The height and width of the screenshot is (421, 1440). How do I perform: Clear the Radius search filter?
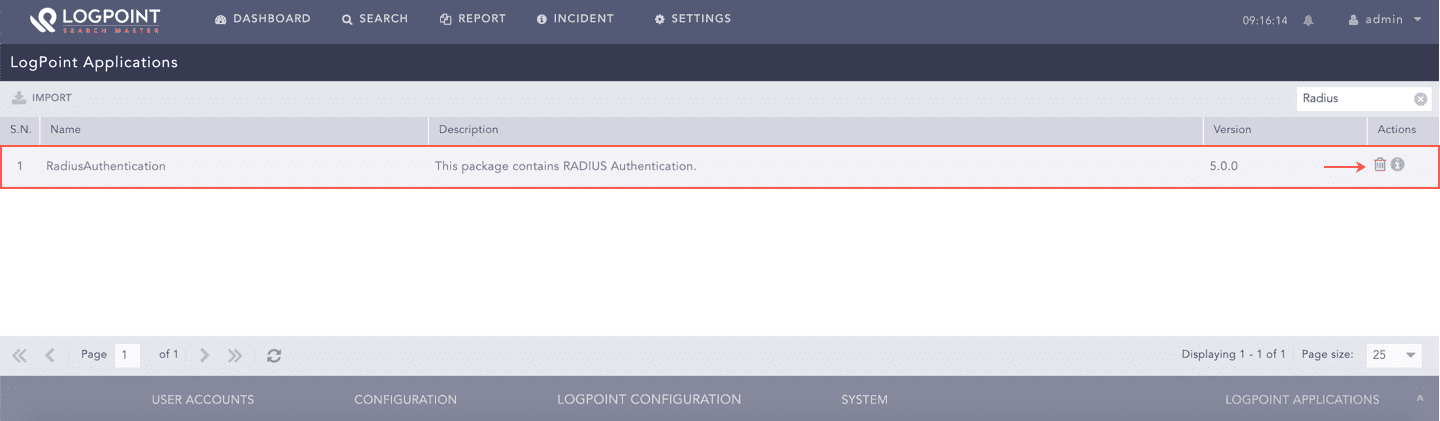[1420, 99]
